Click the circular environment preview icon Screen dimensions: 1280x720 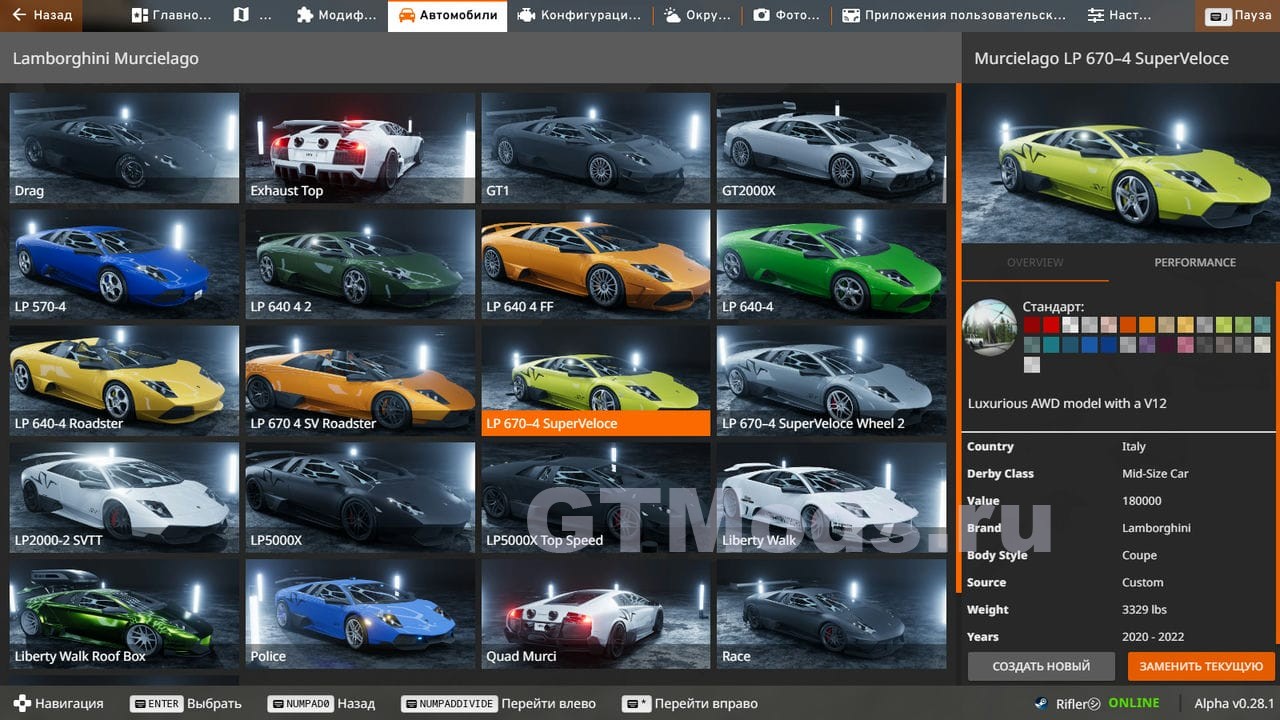[989, 327]
